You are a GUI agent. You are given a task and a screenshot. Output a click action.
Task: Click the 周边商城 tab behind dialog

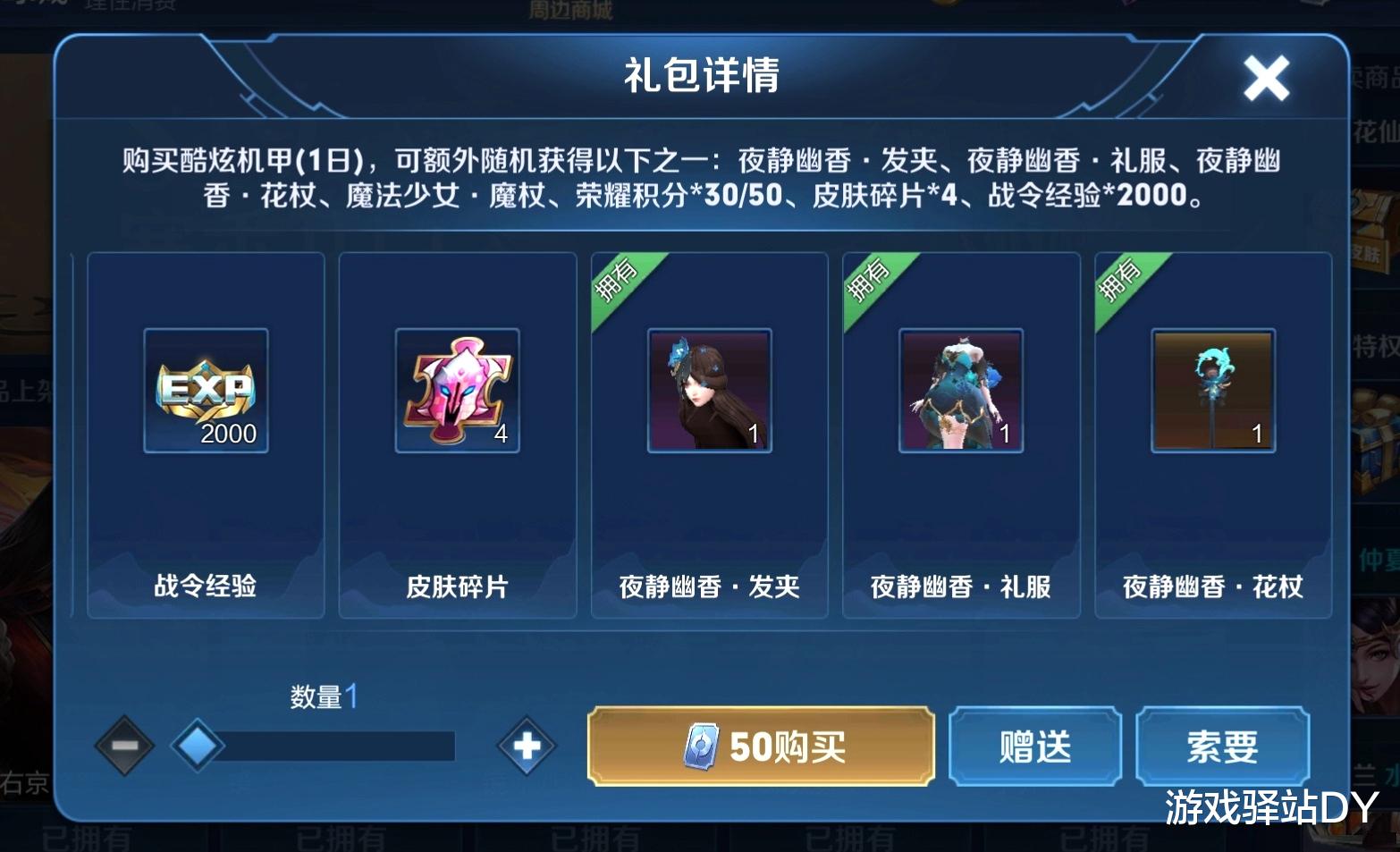click(570, 10)
